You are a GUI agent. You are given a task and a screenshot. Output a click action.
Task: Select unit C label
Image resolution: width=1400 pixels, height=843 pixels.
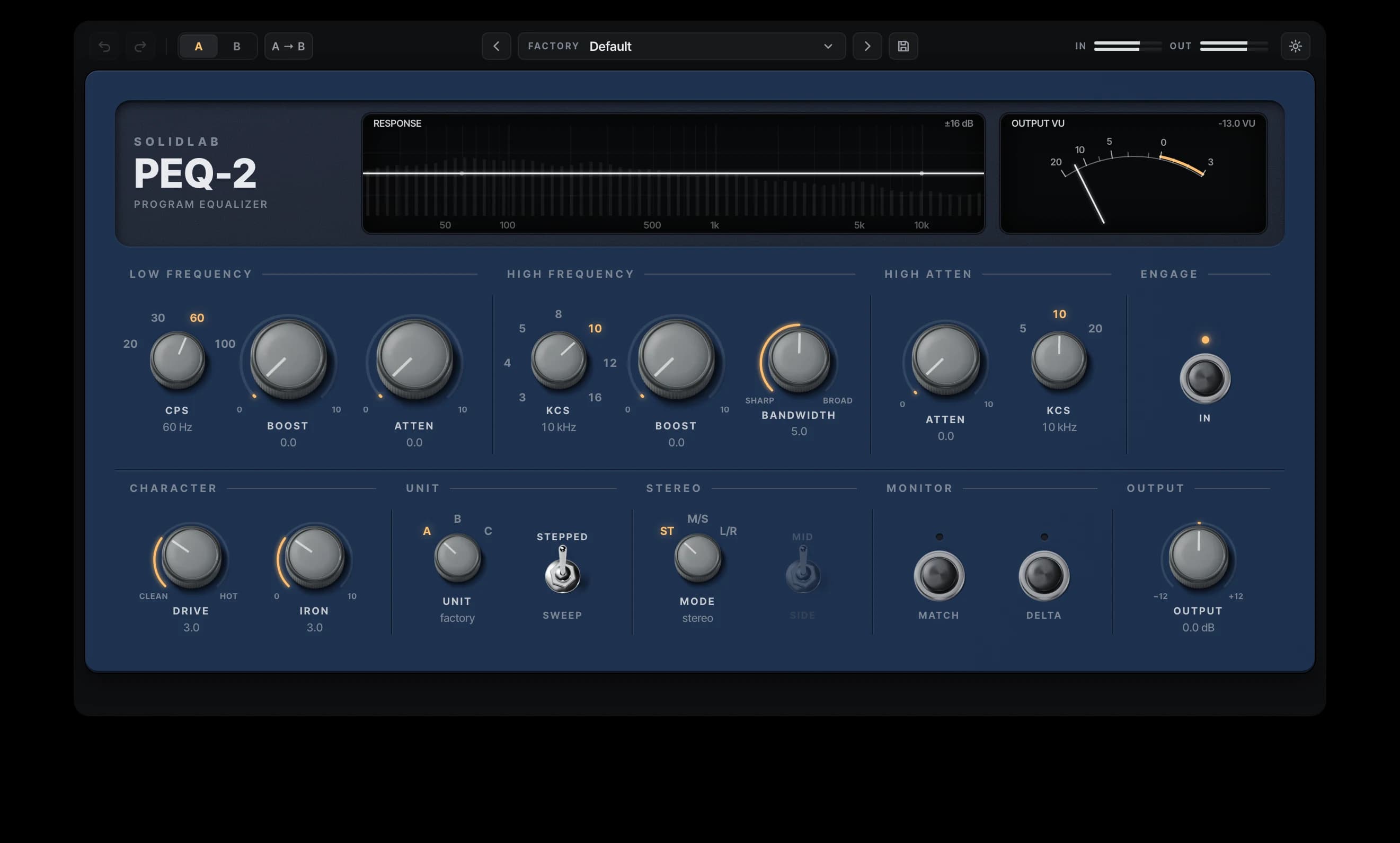tap(488, 531)
